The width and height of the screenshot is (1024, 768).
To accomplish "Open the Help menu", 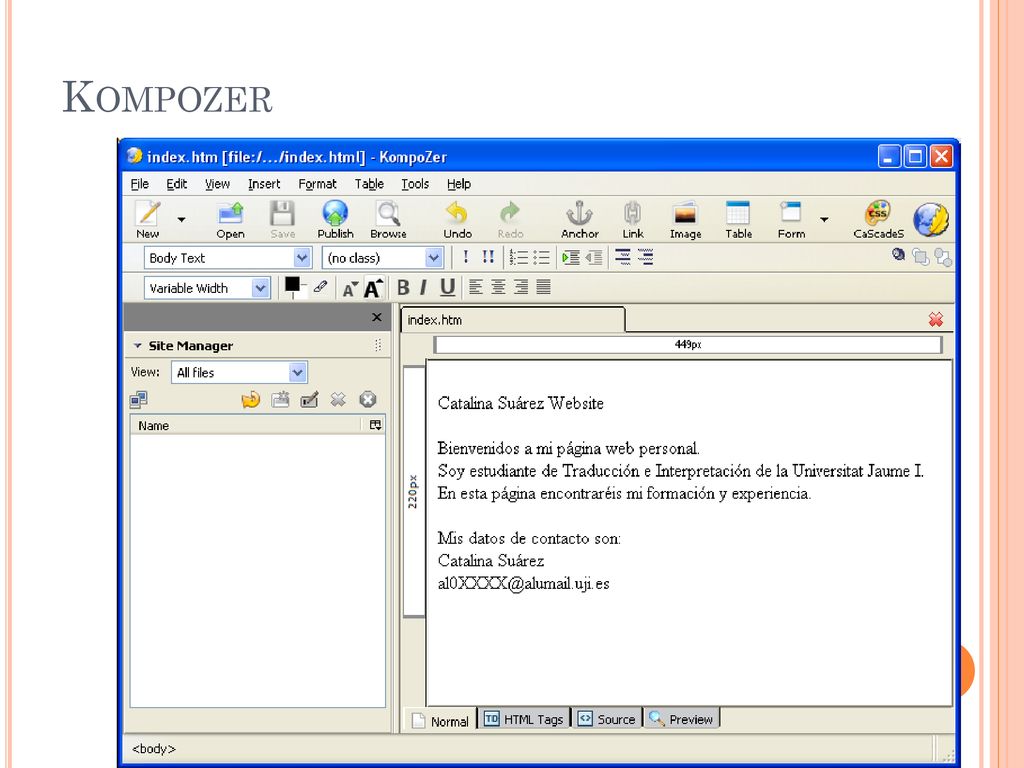I will (x=458, y=184).
